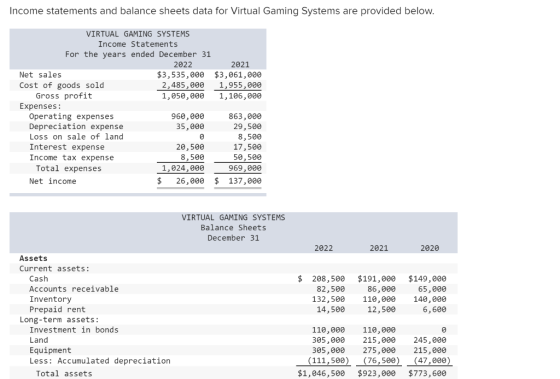Select the 2021 net sales value $3,061,000
The width and height of the screenshot is (560, 379).
pyautogui.click(x=238, y=75)
